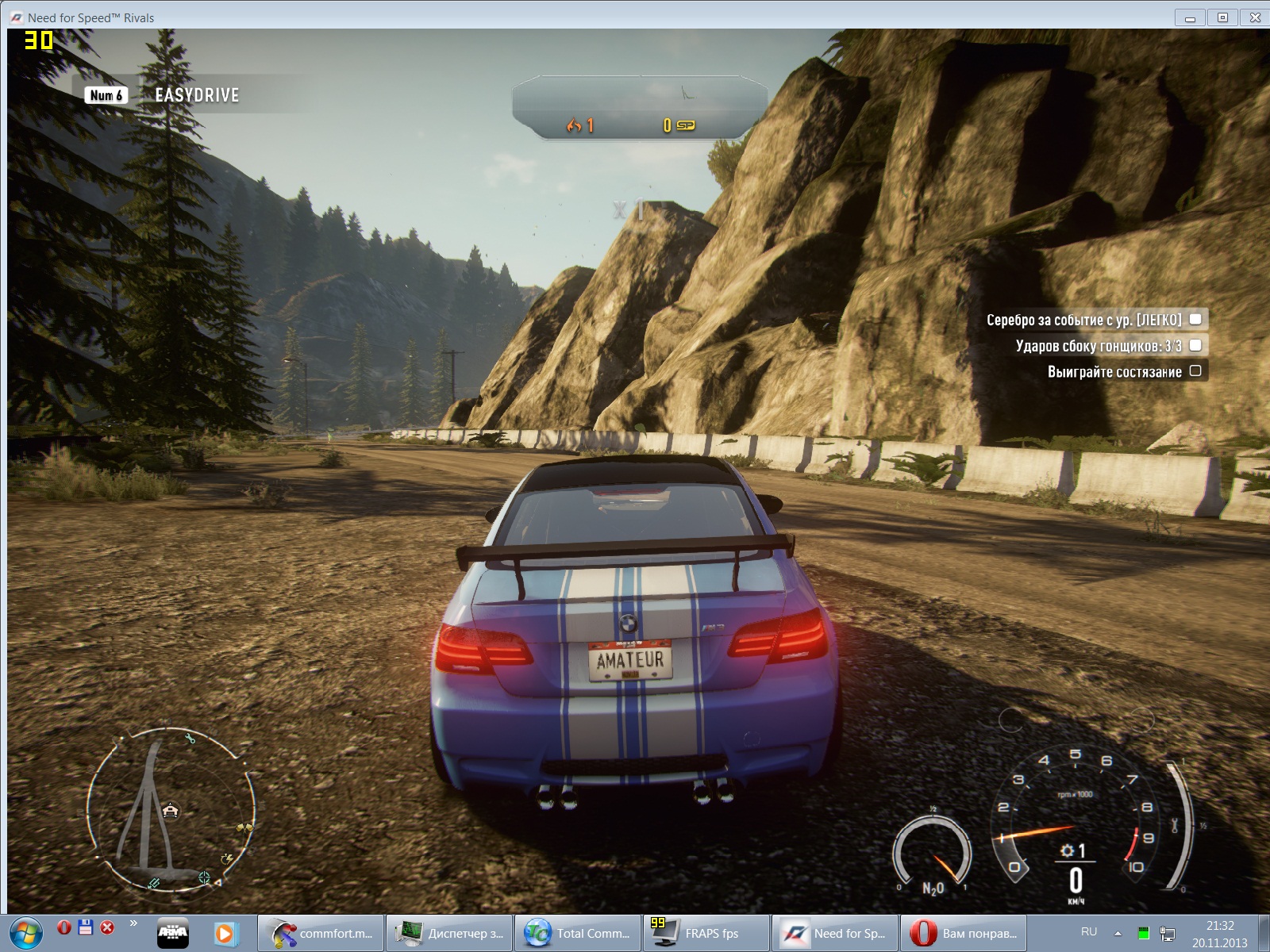Switch to the Диспетчер задач taskbar window
Image resolution: width=1270 pixels, height=952 pixels.
tap(449, 933)
